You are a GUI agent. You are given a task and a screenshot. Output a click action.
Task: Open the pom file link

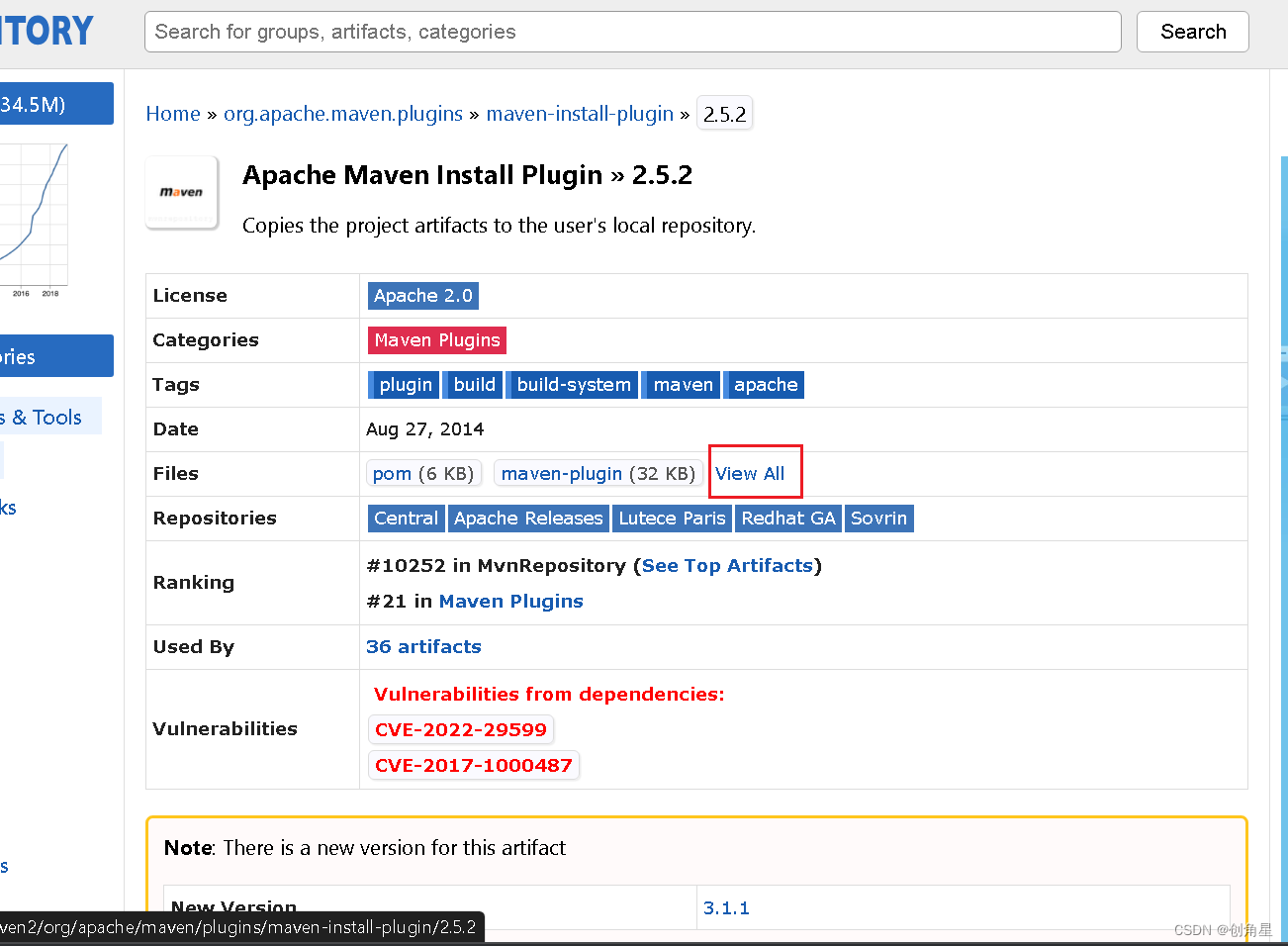pyautogui.click(x=392, y=473)
